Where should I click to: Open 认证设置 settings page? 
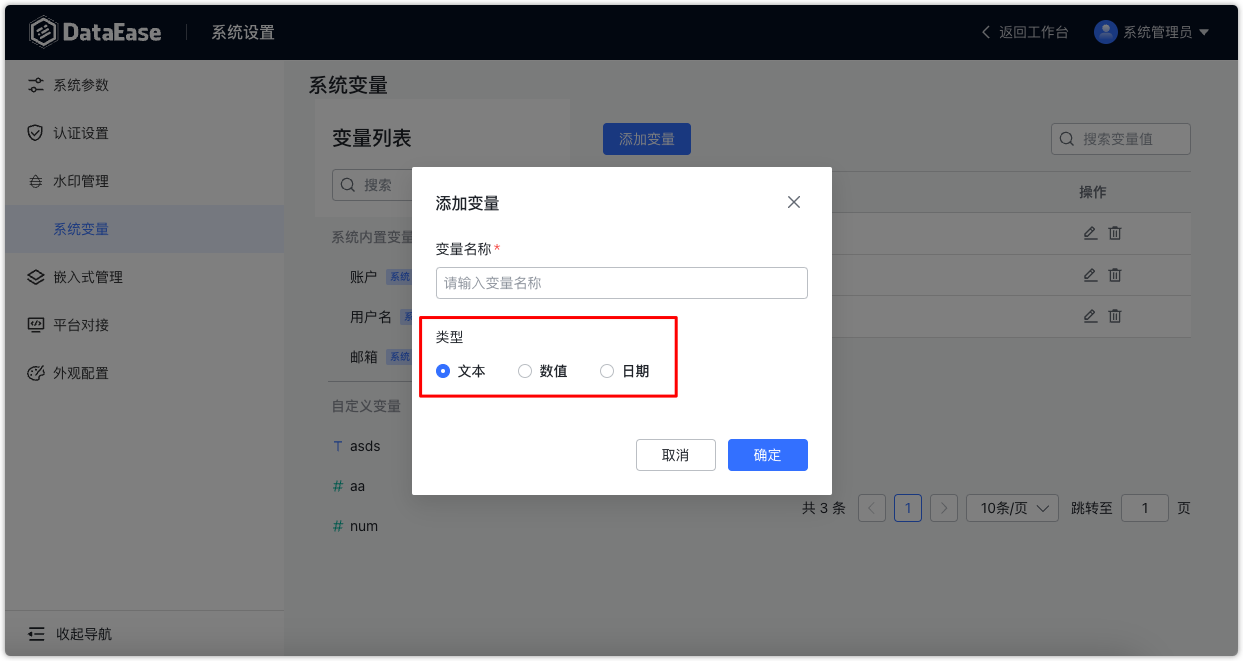point(75,132)
